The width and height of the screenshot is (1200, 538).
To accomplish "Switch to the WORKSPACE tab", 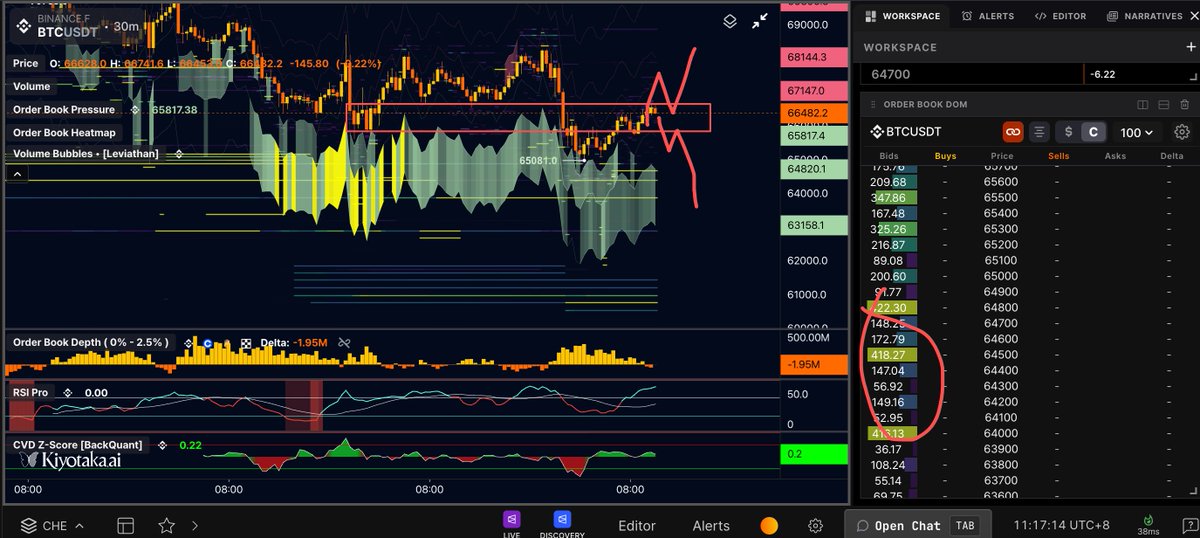I will click(x=902, y=16).
